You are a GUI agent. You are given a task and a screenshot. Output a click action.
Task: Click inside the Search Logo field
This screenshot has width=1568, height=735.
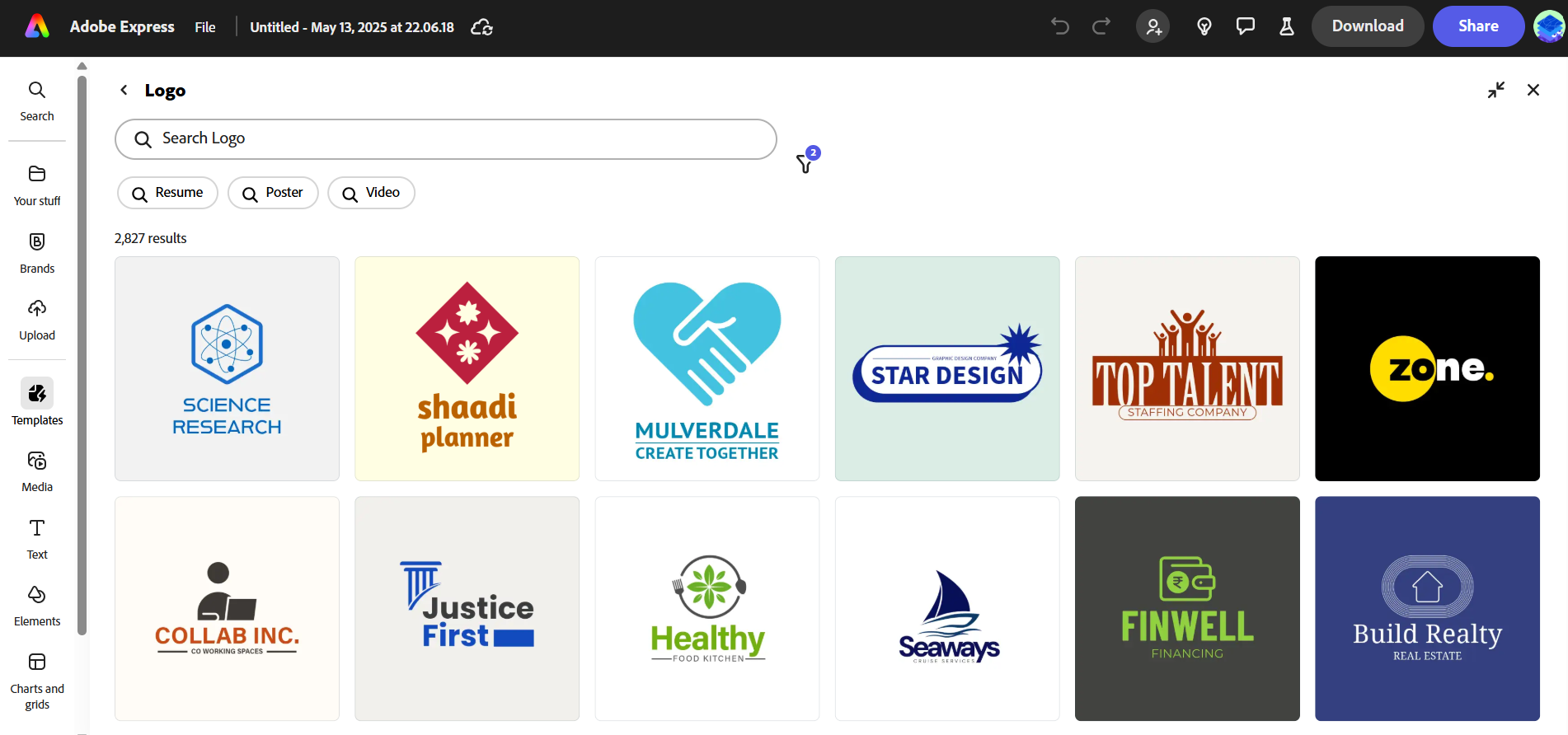point(445,138)
